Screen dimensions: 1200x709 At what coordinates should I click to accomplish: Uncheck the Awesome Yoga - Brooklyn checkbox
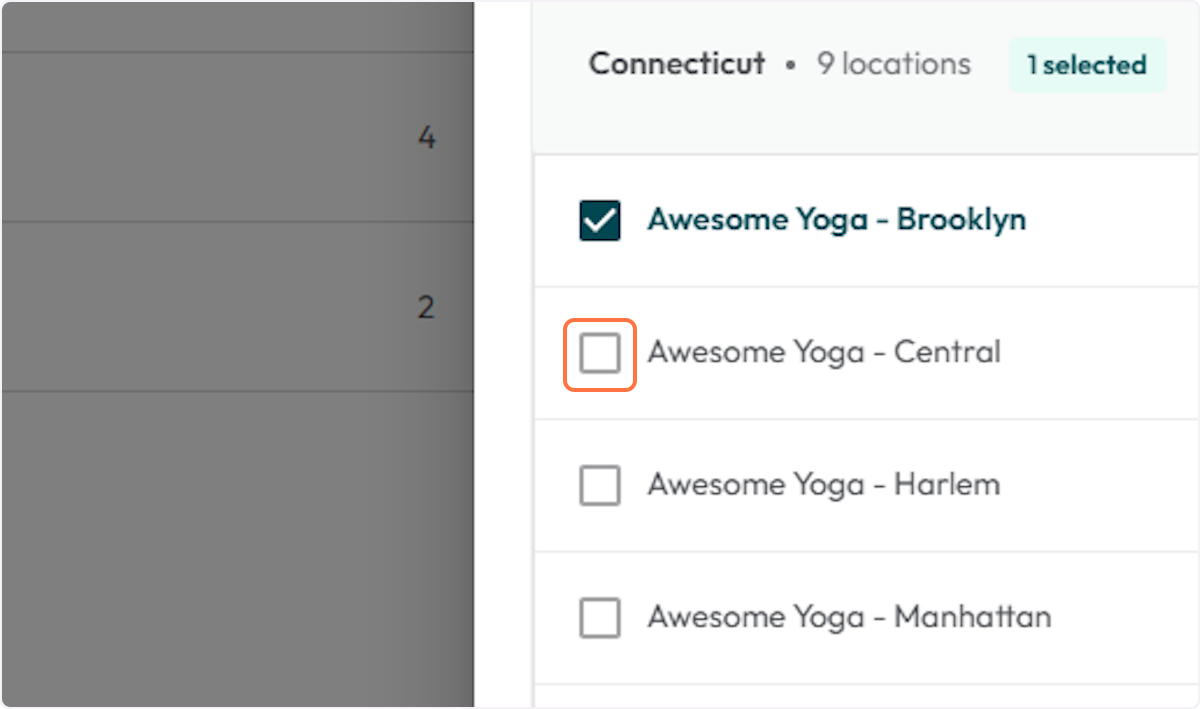tap(599, 220)
